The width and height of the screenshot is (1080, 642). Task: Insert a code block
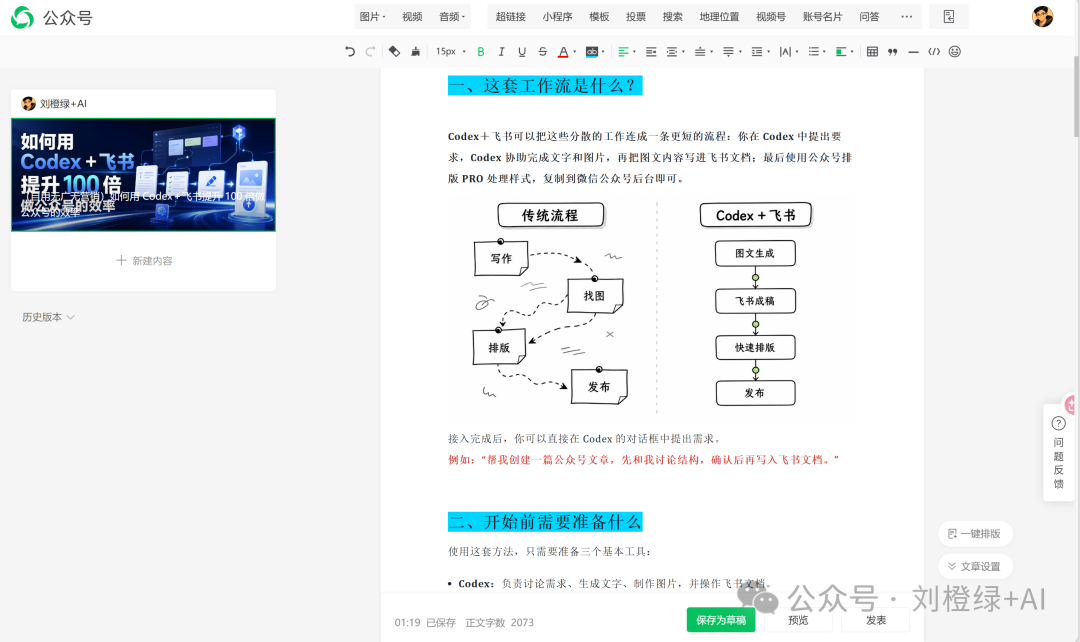[x=934, y=52]
